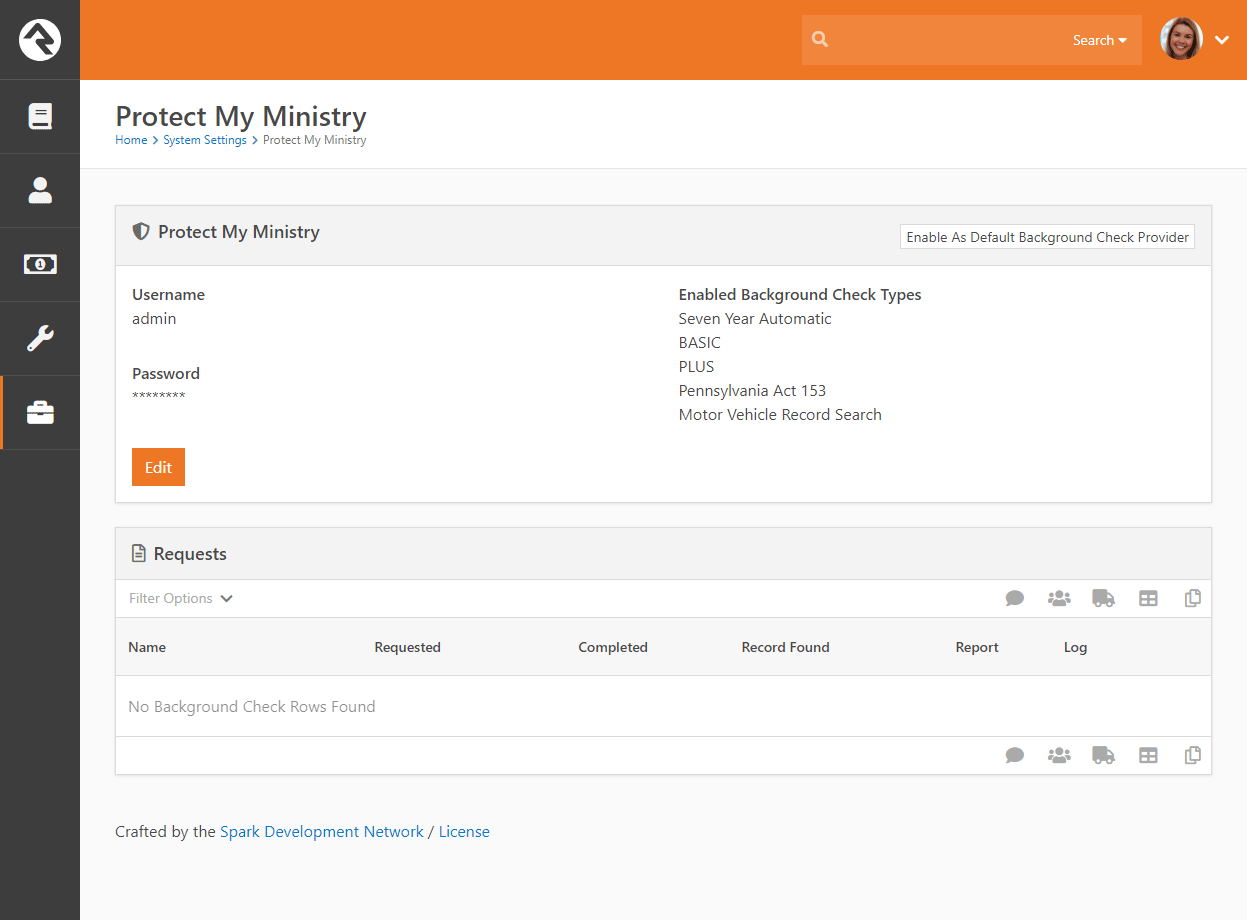Click the people merge icon below the grid
1247x920 pixels.
1059,755
